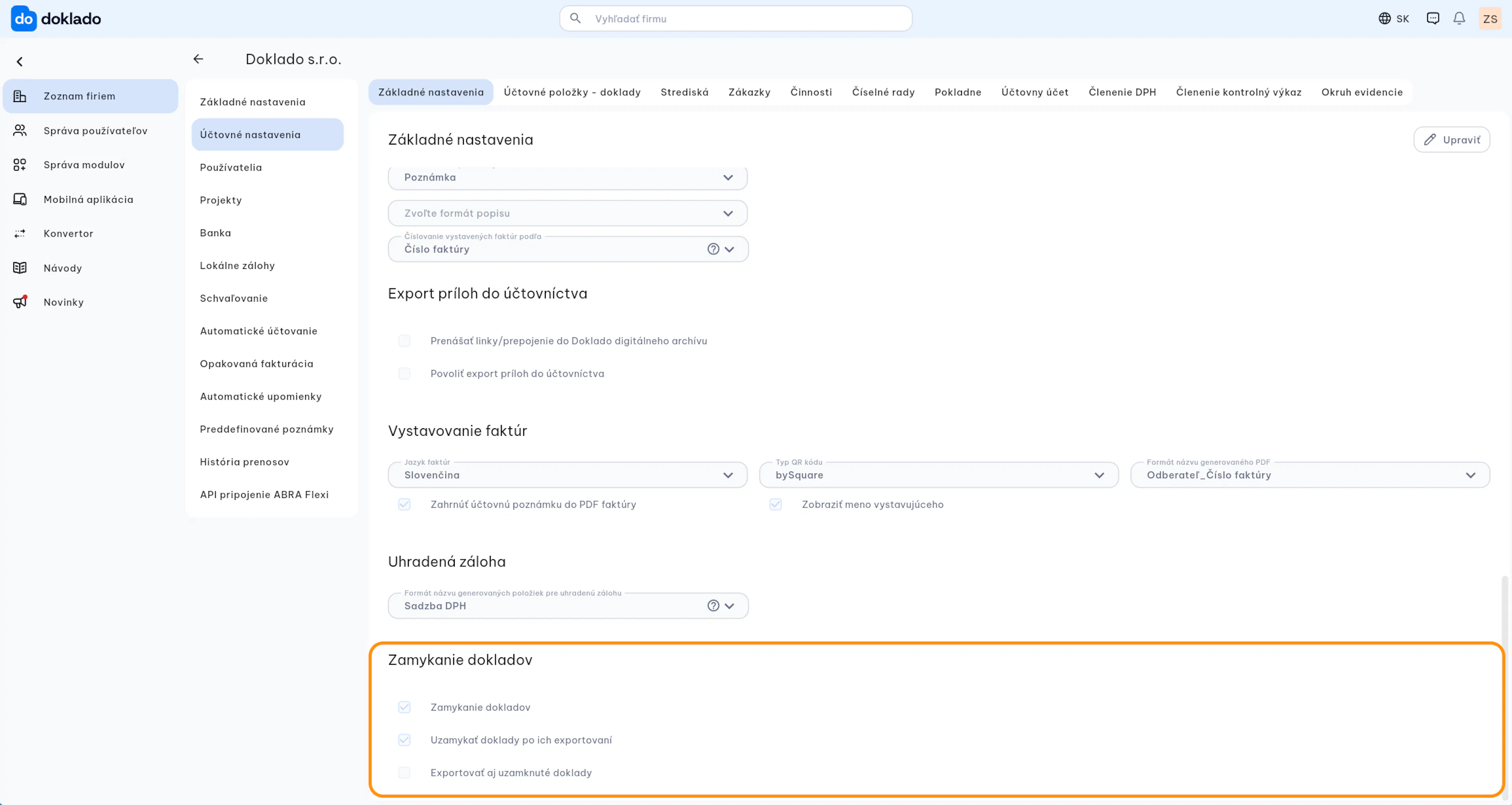Screen dimensions: 1512x805
Task: Click the Mobilná aplikácia device icon
Action: point(19,200)
